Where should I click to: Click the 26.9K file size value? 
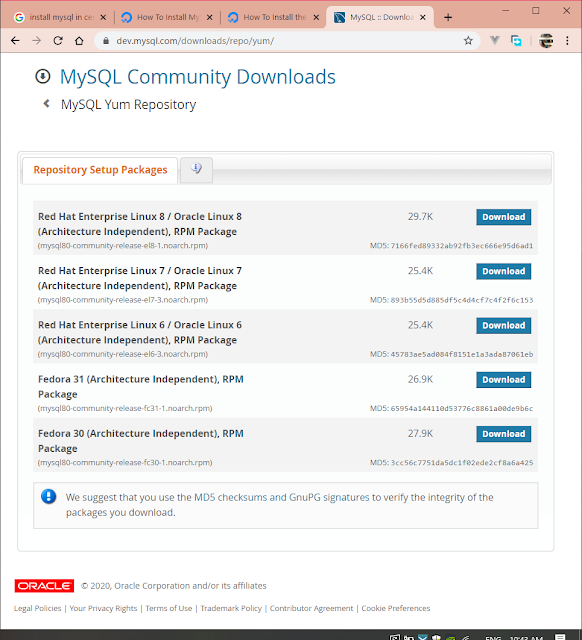coord(420,379)
